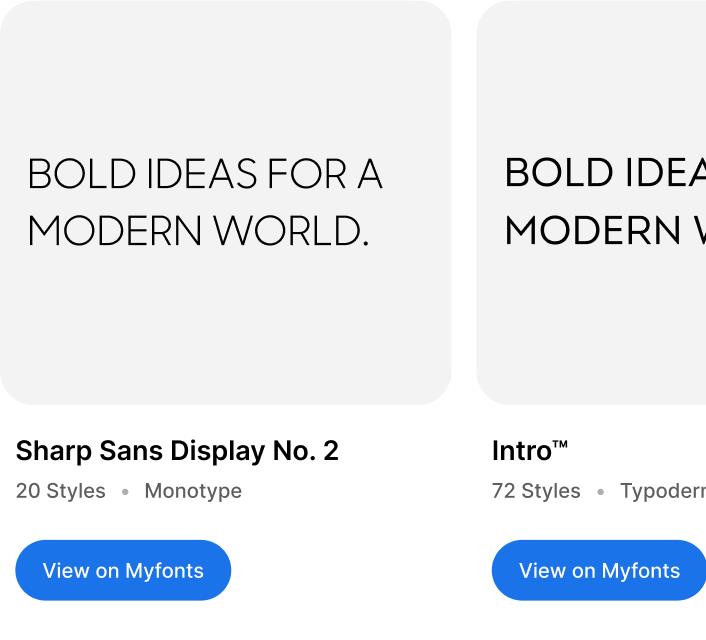
Task: Click dot separator after 72 Styles
Action: click(600, 492)
